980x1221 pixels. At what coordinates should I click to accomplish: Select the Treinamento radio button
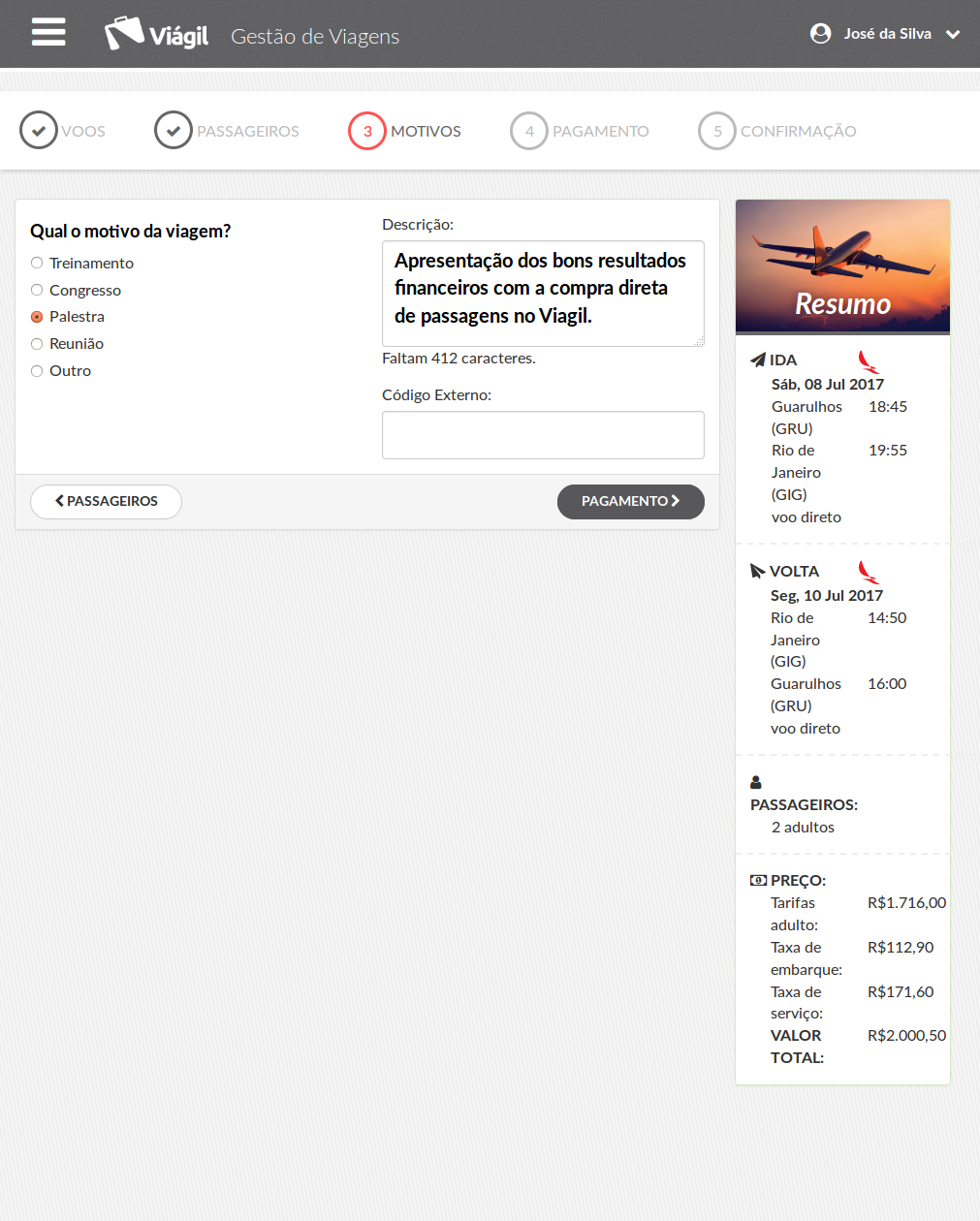37,263
